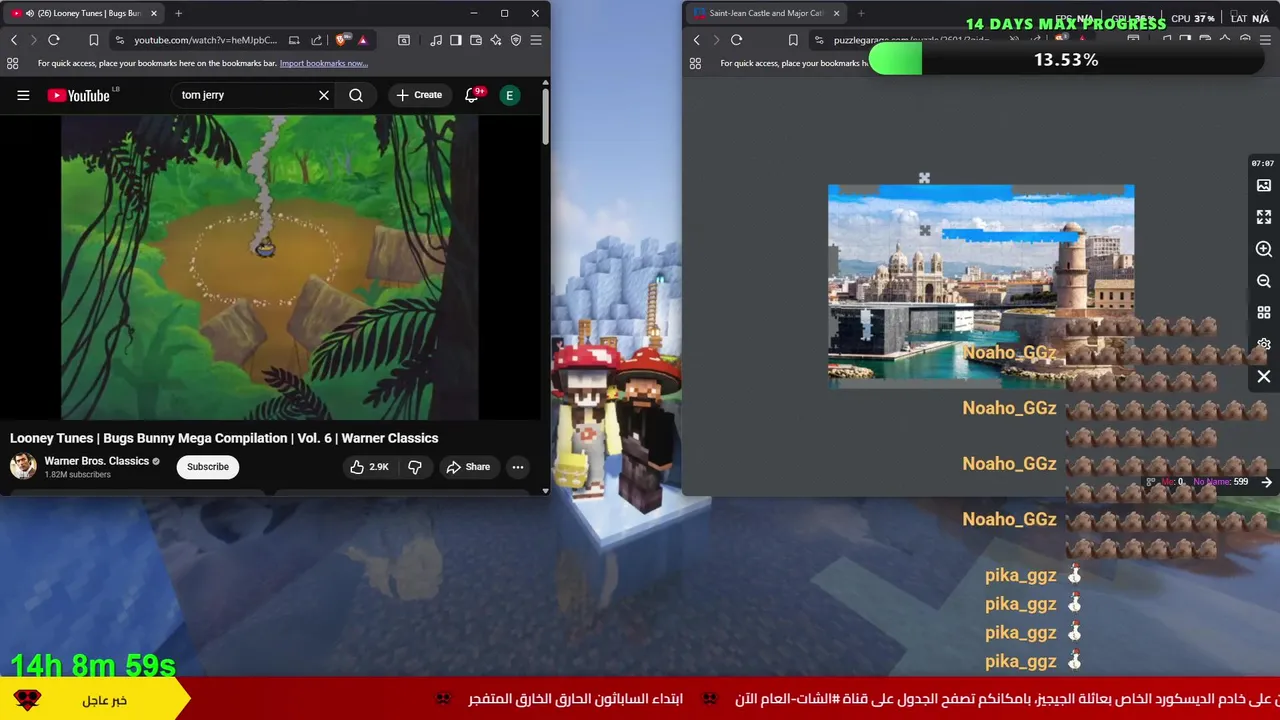Like the Looney Tunes video
The width and height of the screenshot is (1280, 720).
click(x=369, y=467)
